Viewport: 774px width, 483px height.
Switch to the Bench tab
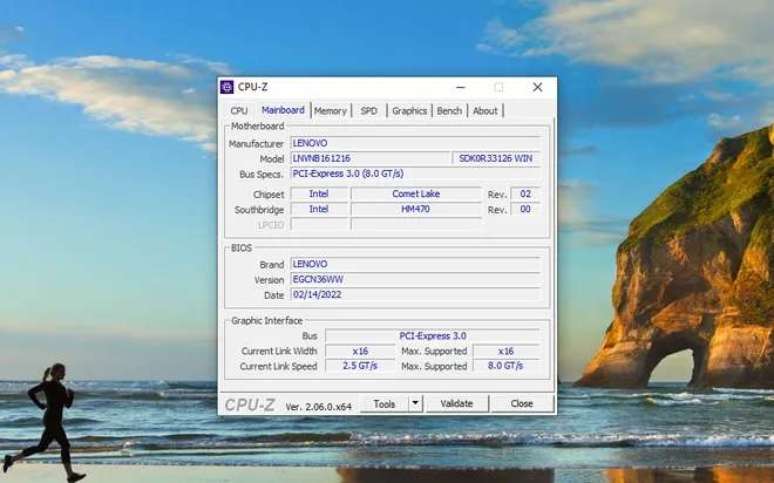point(449,111)
